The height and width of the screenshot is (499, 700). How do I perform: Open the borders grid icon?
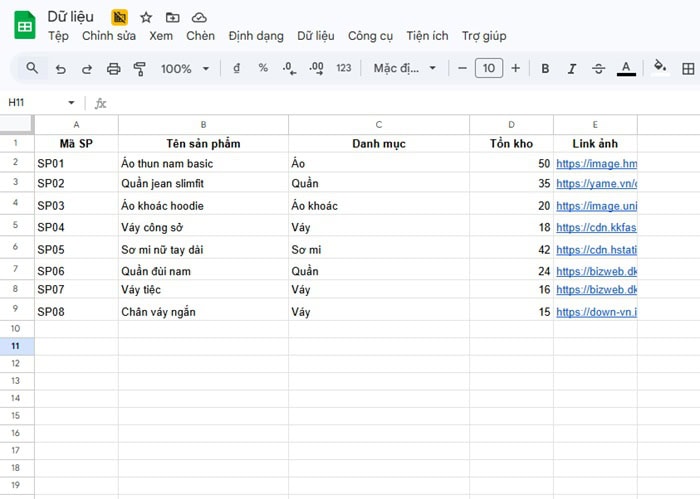(x=688, y=69)
